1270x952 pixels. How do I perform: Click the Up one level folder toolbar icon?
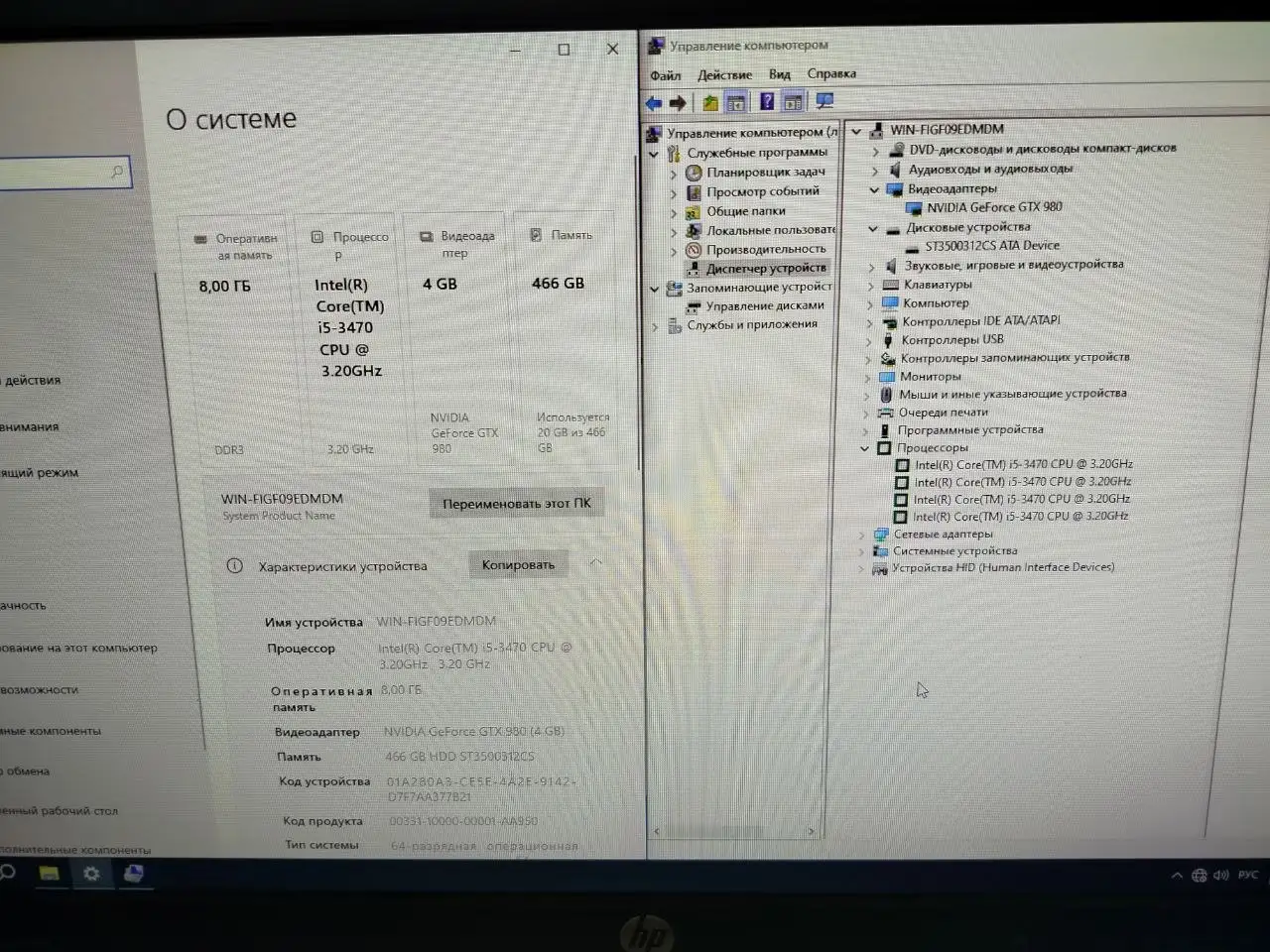pos(710,102)
